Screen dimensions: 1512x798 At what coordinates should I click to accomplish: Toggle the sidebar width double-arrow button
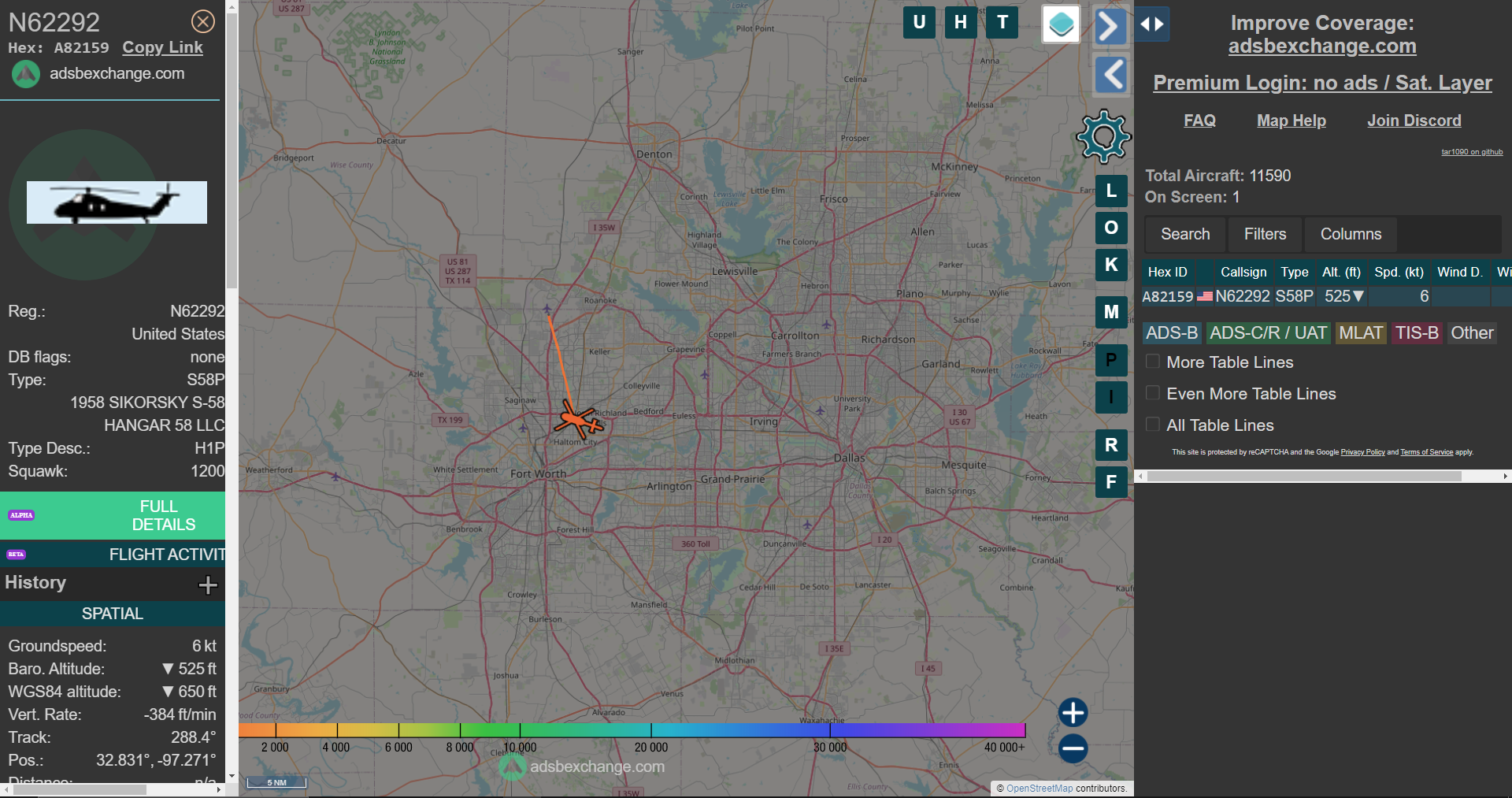tap(1152, 24)
